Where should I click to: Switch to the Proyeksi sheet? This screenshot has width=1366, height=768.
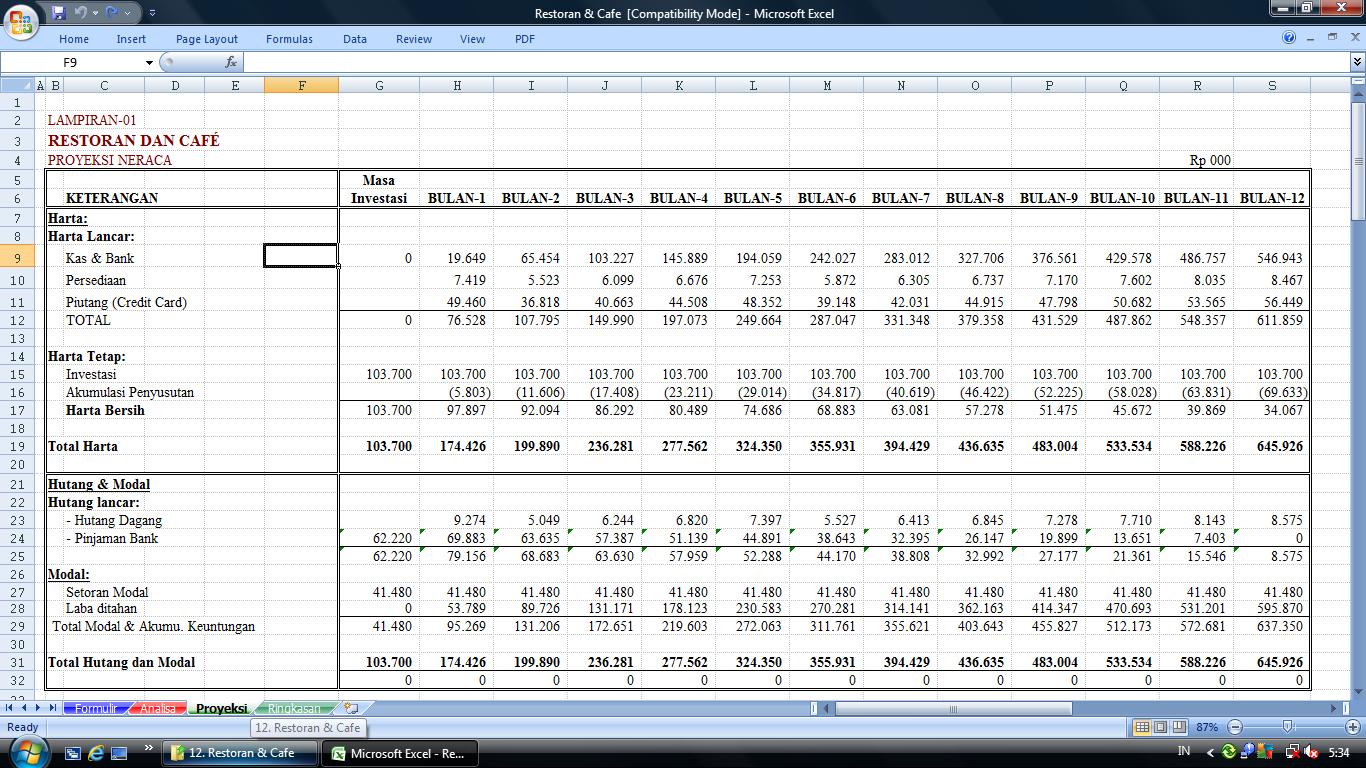pyautogui.click(x=221, y=708)
